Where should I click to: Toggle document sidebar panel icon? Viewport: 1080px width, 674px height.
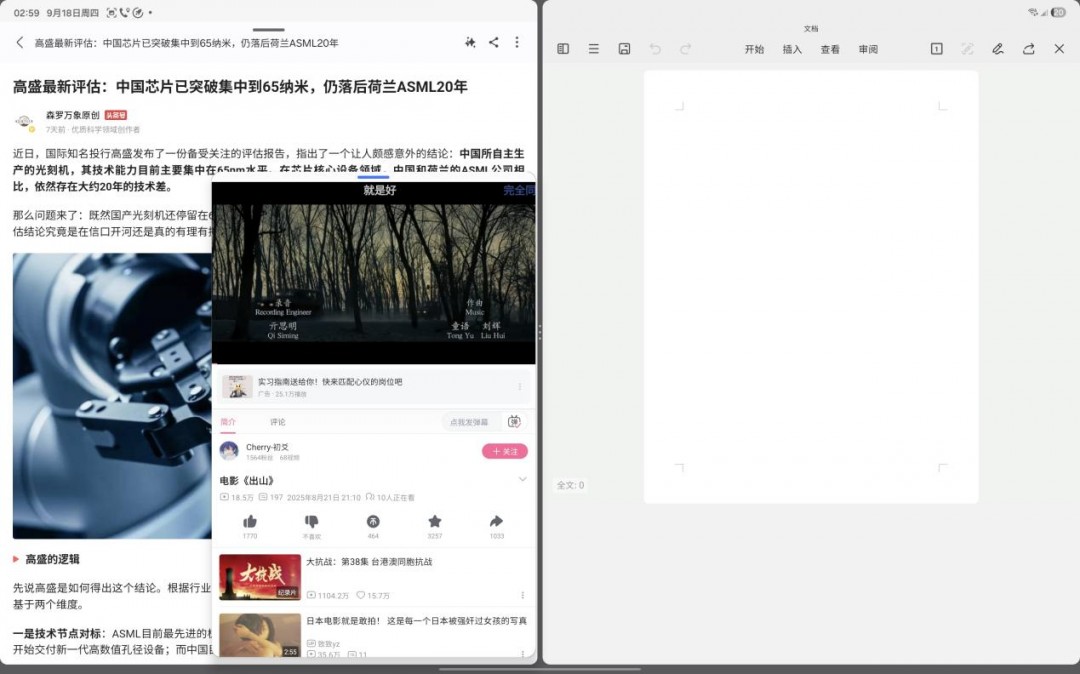pos(563,49)
